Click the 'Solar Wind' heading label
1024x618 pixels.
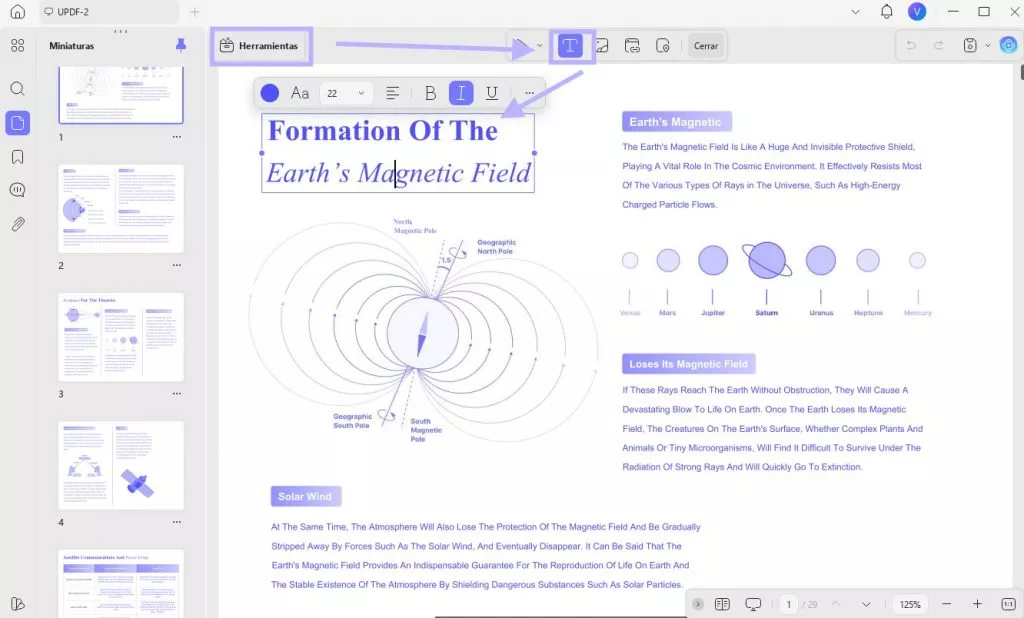pyautogui.click(x=306, y=496)
